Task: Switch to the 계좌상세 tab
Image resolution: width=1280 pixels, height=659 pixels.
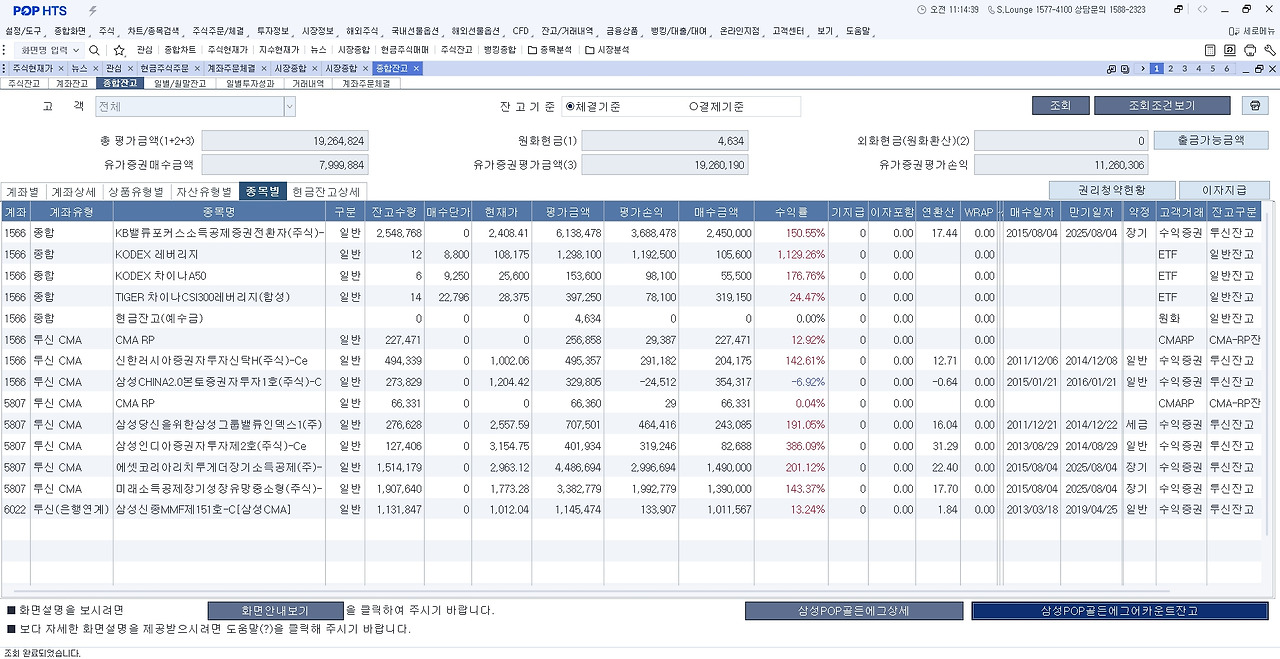Action: (75, 191)
